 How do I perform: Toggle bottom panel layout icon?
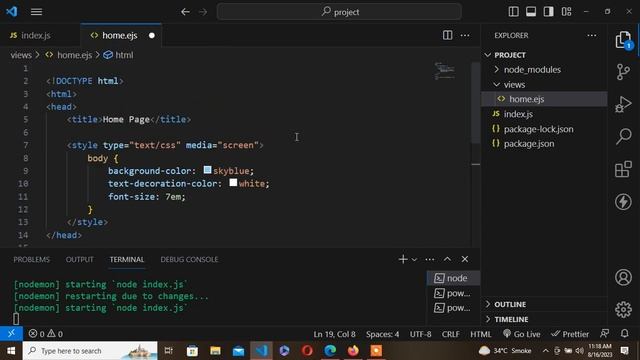(531, 11)
